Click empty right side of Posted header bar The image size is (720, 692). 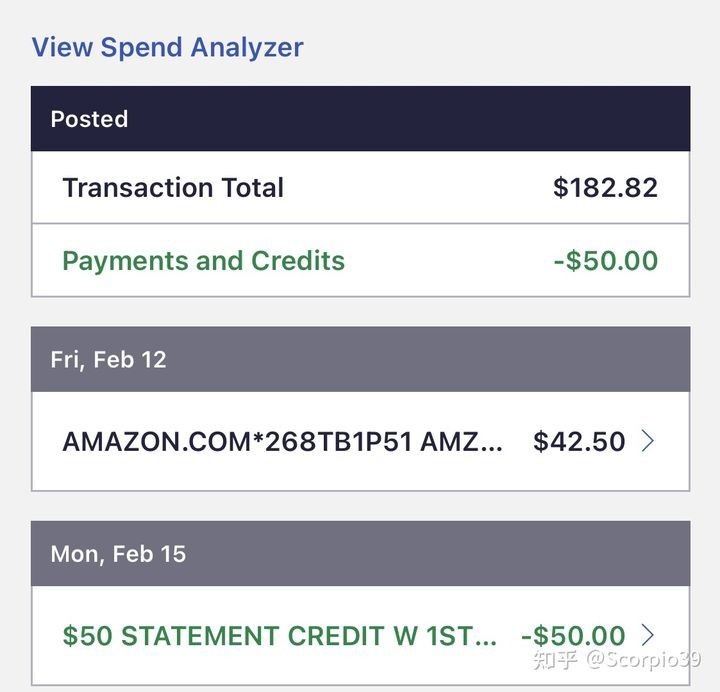tap(500, 119)
